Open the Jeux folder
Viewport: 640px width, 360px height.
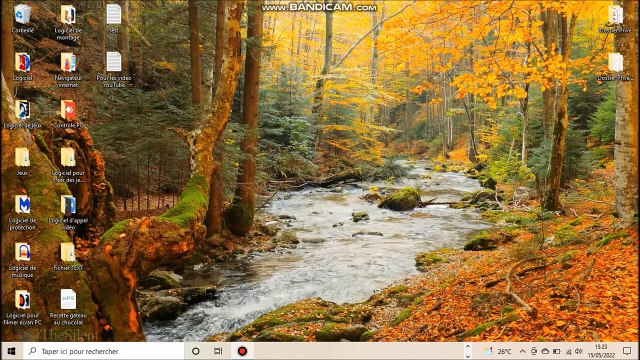coord(22,162)
